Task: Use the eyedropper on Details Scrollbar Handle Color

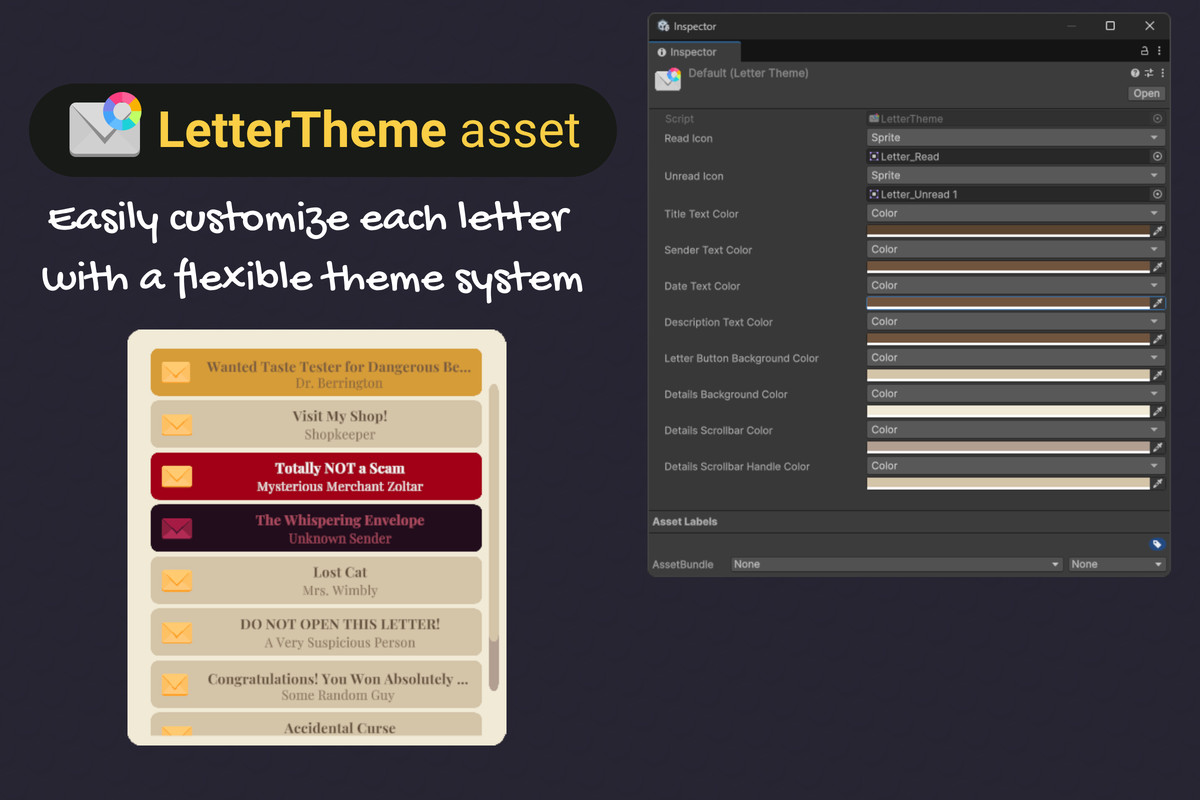Action: point(1155,483)
